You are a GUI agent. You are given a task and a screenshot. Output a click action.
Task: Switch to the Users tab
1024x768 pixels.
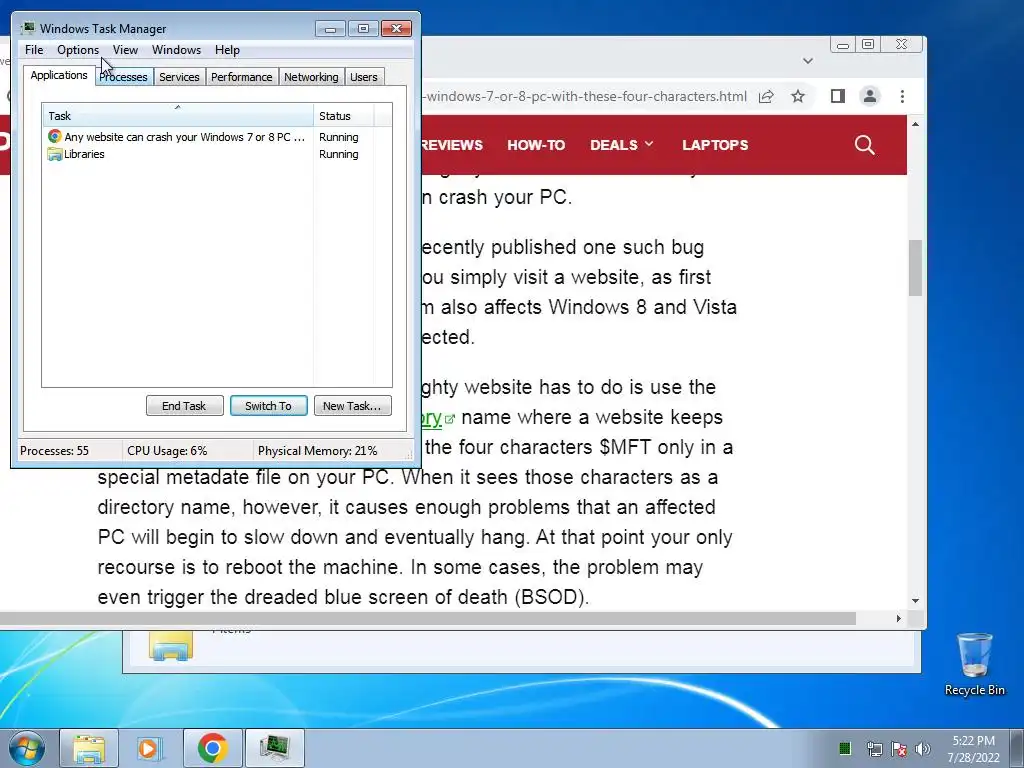[x=364, y=77]
